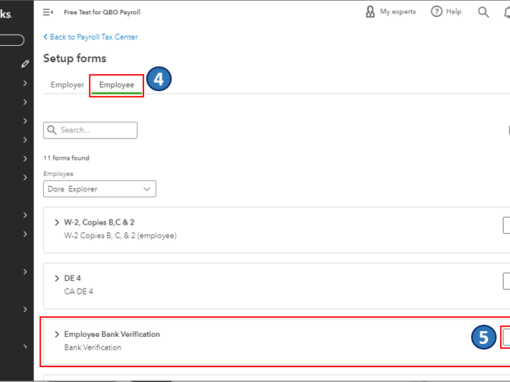Switch to the Employer tab
The width and height of the screenshot is (510, 382).
(x=67, y=85)
